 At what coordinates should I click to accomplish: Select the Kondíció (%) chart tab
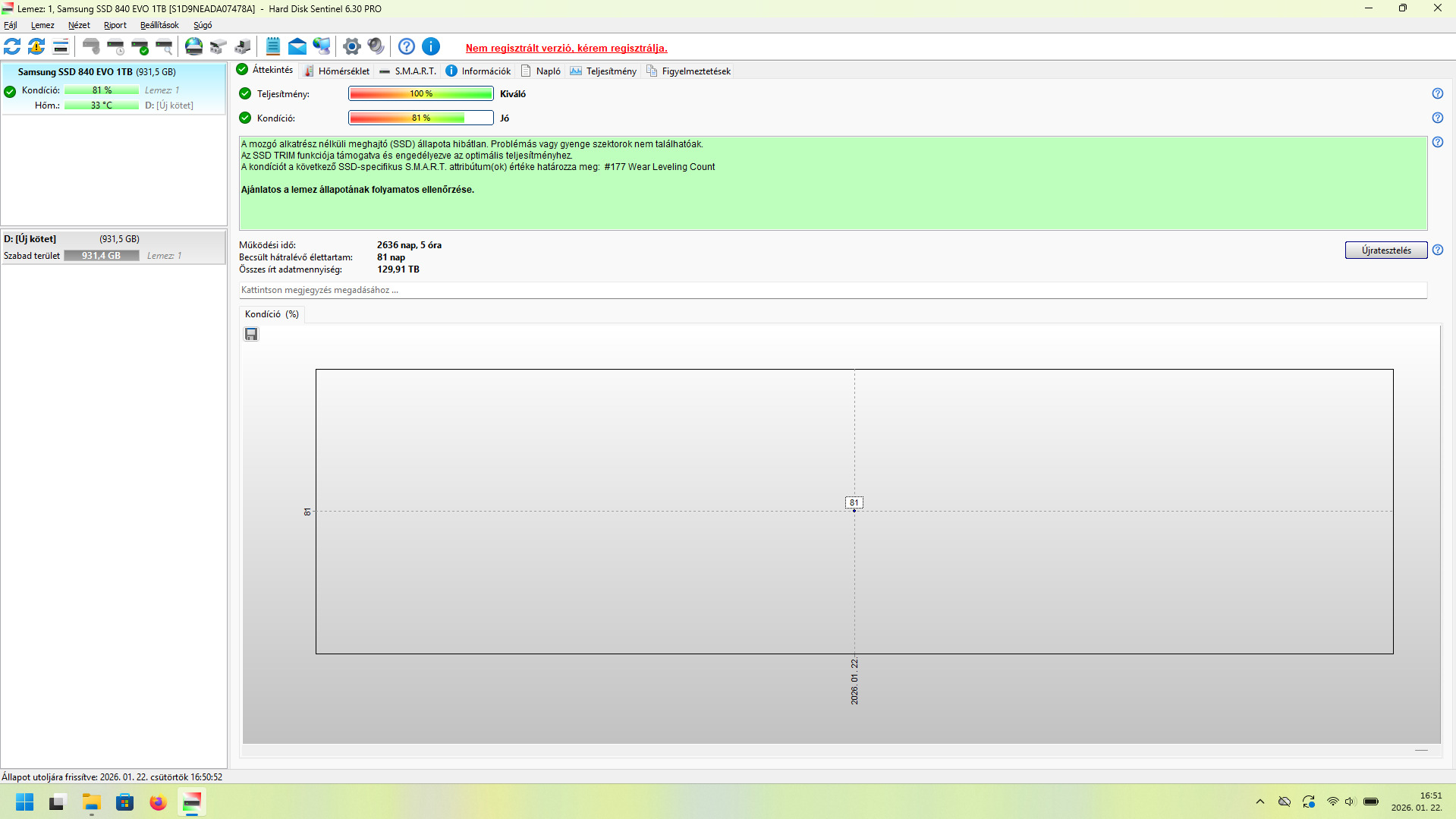[272, 314]
